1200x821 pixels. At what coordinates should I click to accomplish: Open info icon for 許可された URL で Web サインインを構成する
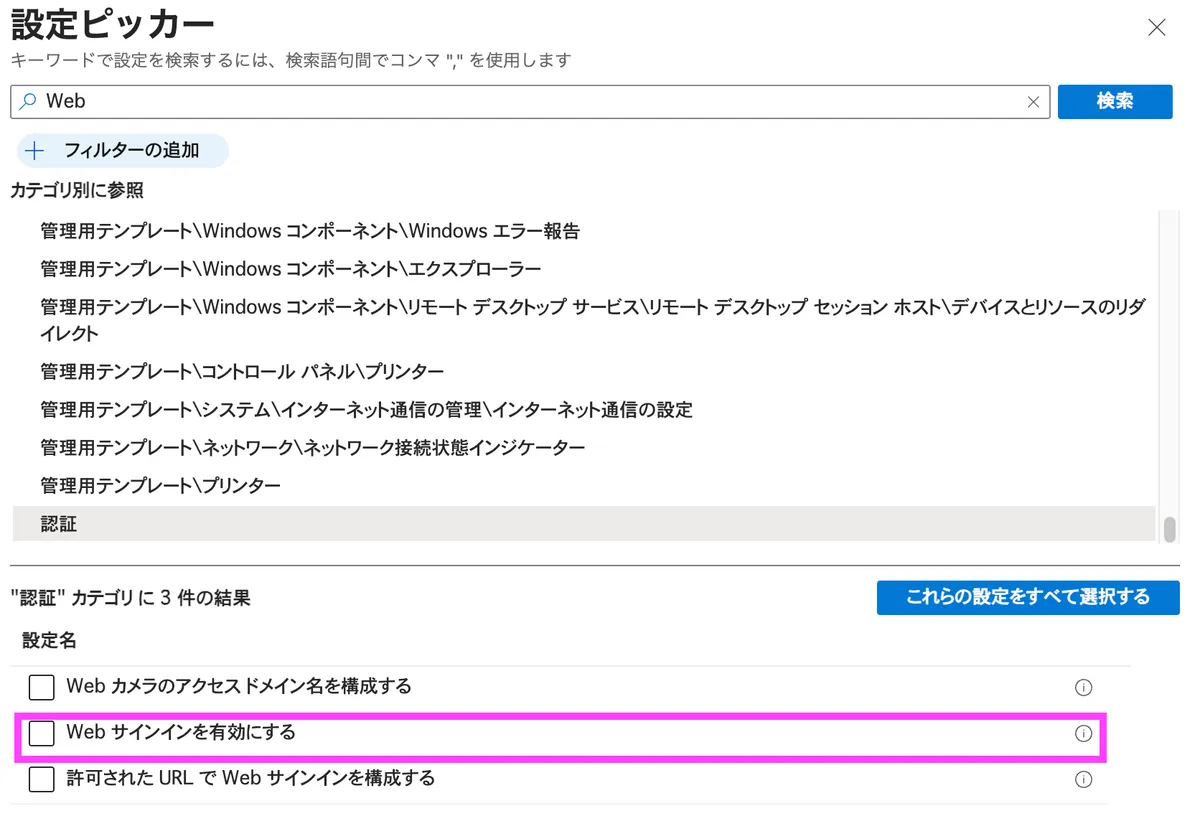tap(1082, 779)
